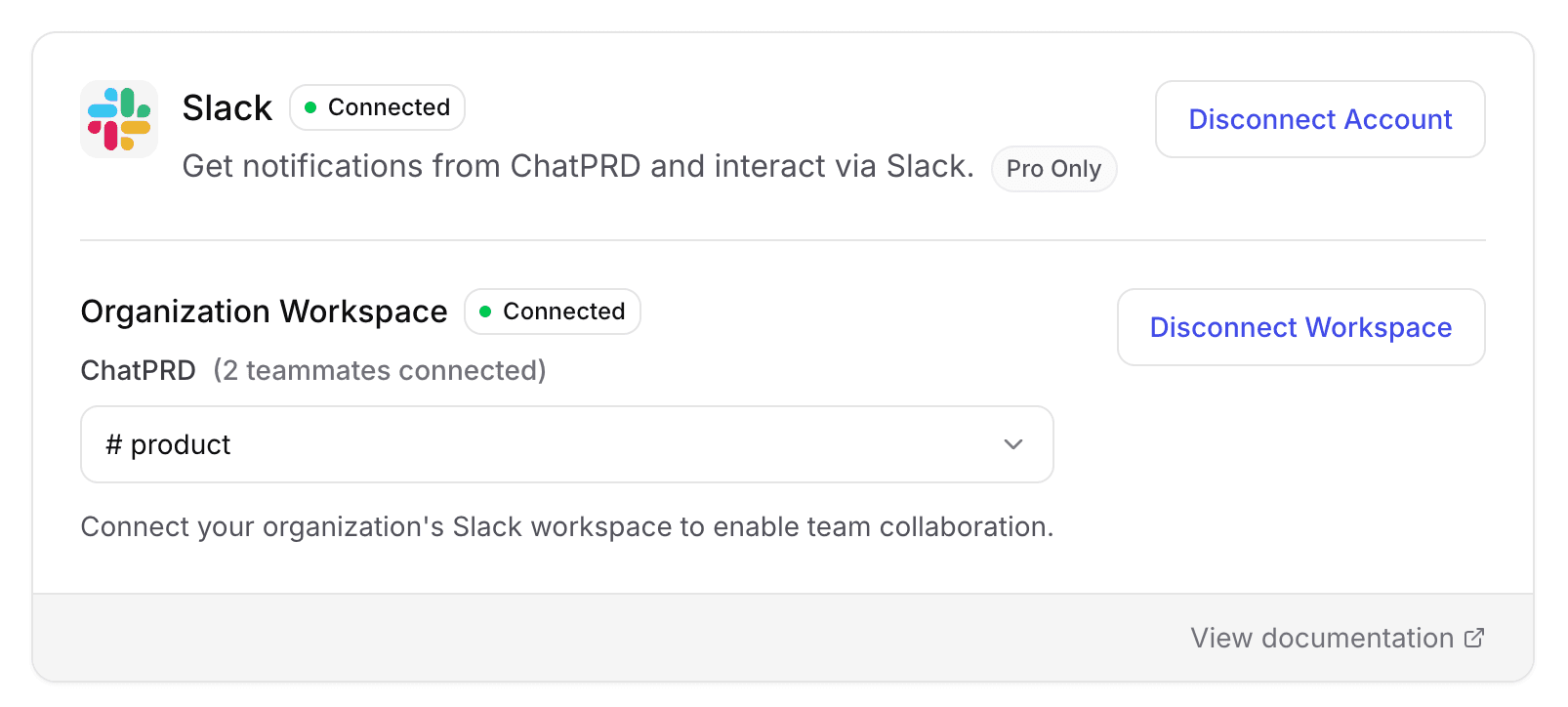Viewport: 1568px width, 707px height.
Task: Click the Organization Workspace heading
Action: pos(264,312)
